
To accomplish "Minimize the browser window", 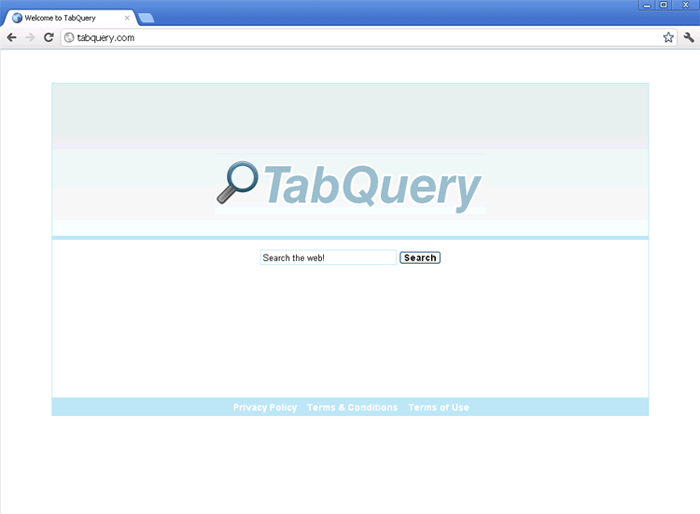I will pos(646,5).
